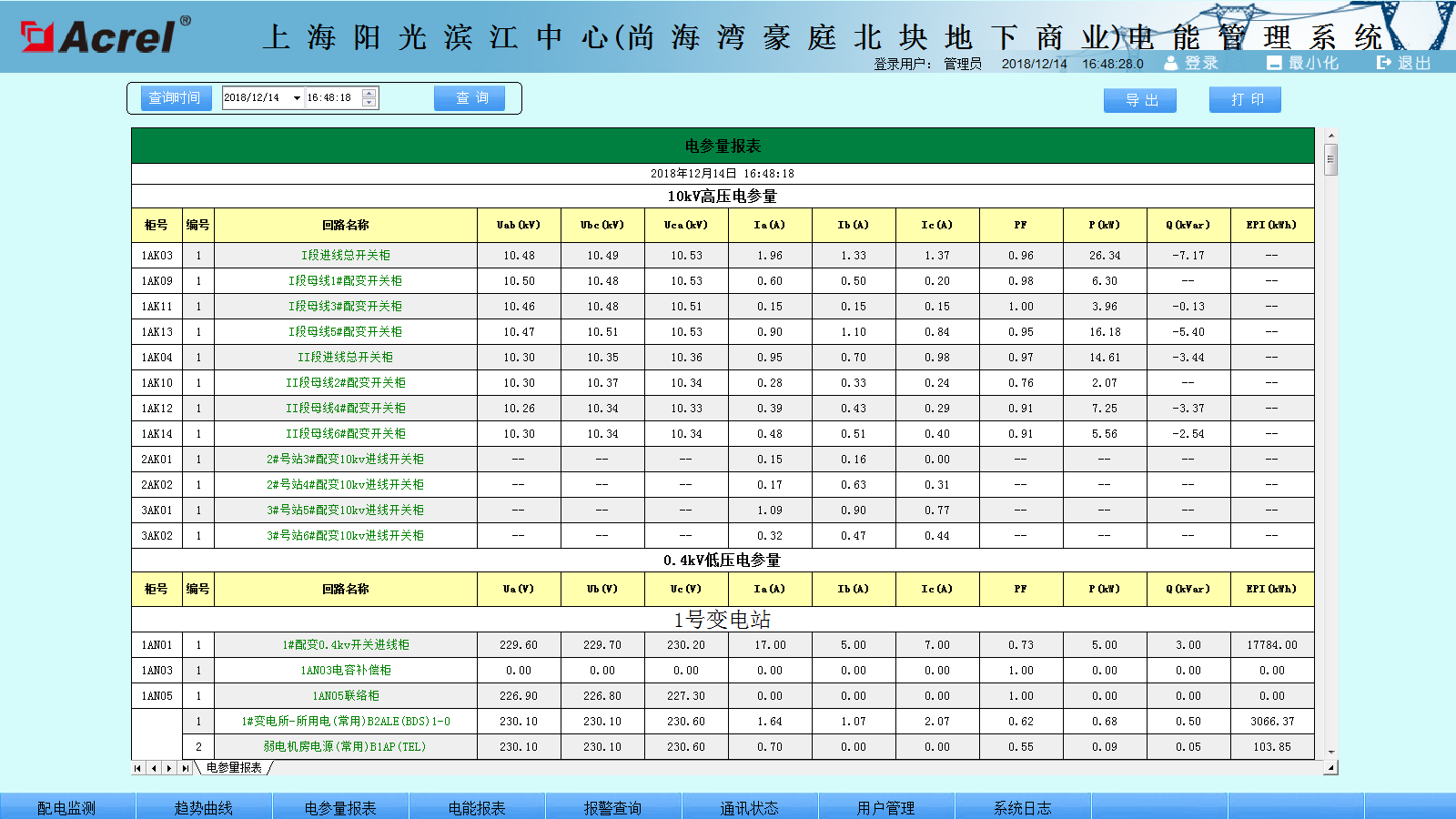The width and height of the screenshot is (1456, 819).
Task: Click circuit name I段母线3#配变开关柜
Action: pyautogui.click(x=346, y=307)
